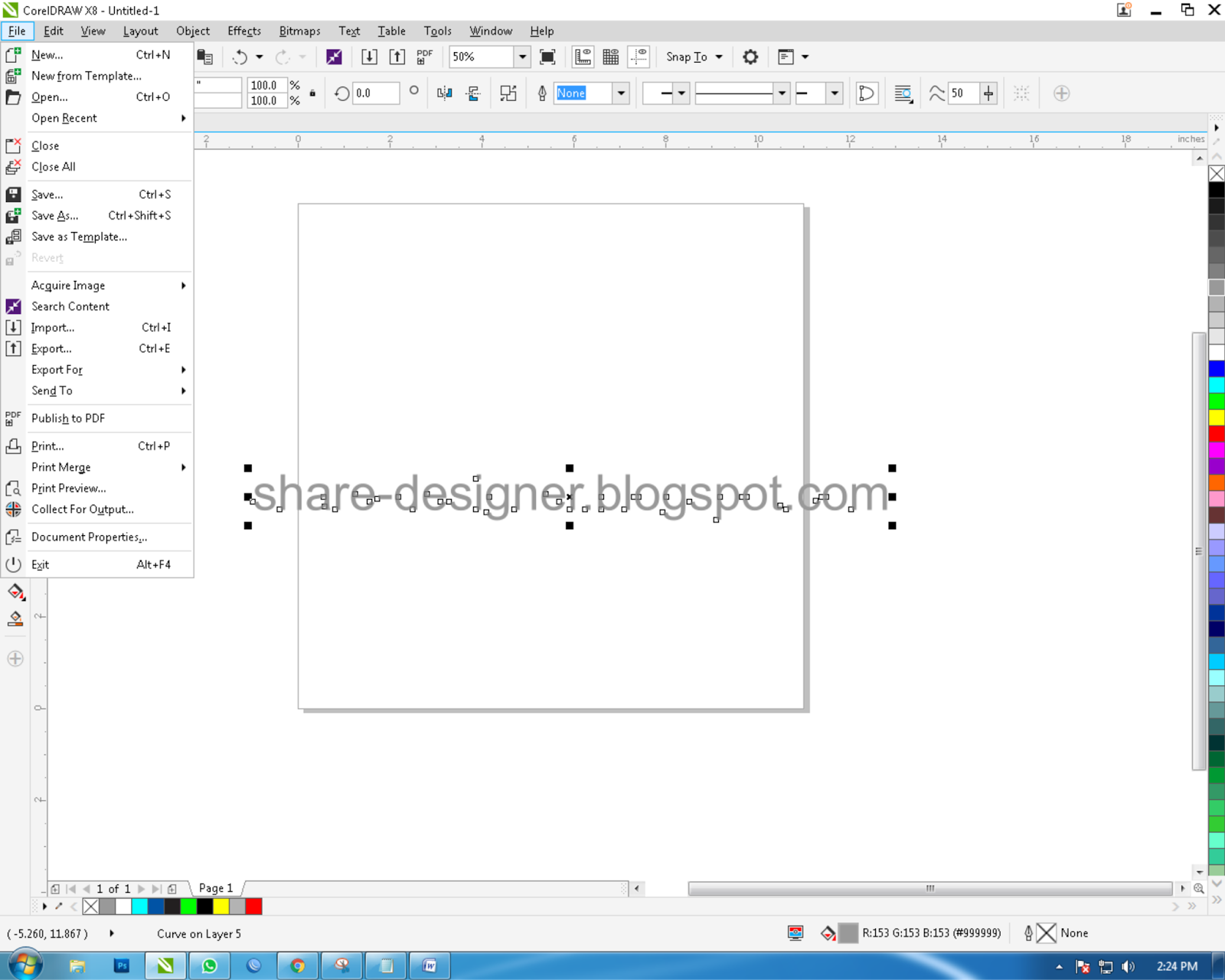Activate the Full-screen preview icon
The height and width of the screenshot is (980, 1225).
pos(548,56)
